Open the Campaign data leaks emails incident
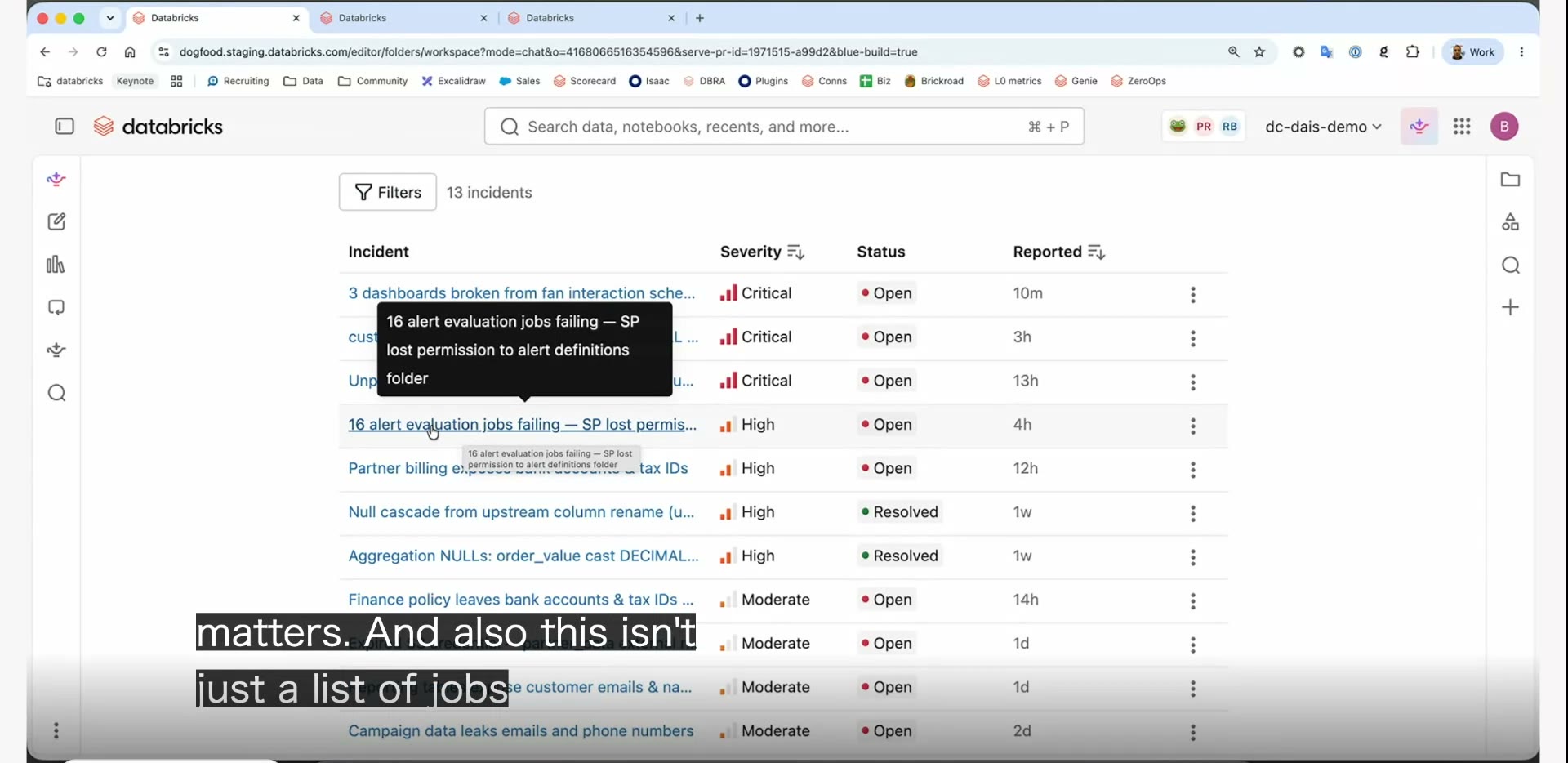 coord(521,731)
